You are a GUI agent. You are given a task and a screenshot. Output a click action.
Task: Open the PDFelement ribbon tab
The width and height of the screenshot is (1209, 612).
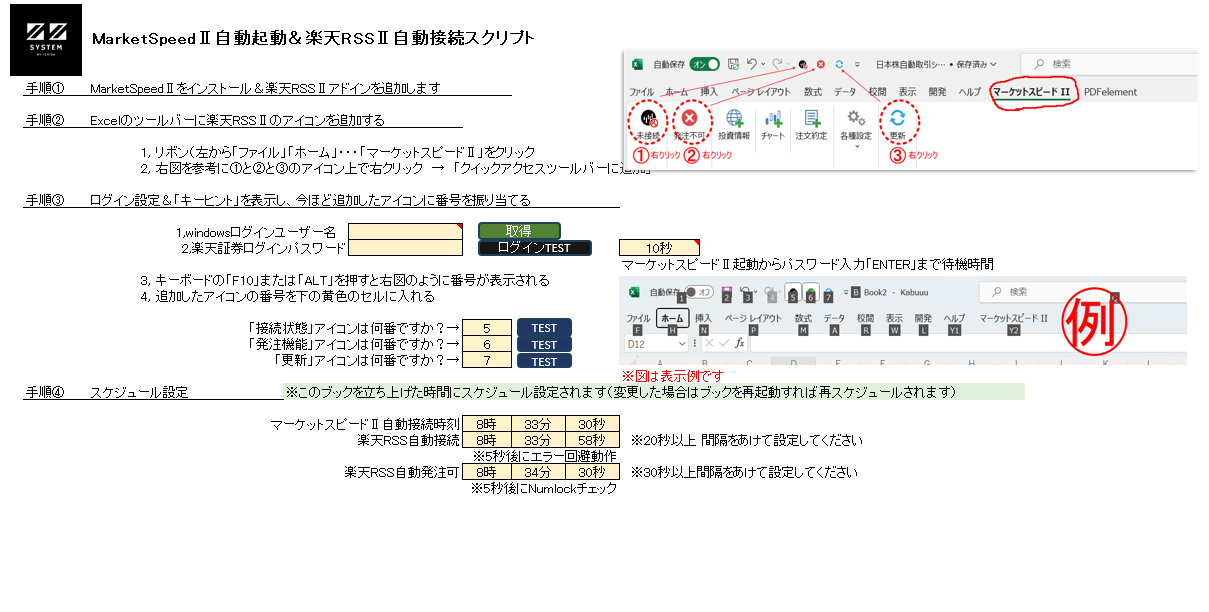click(1110, 92)
